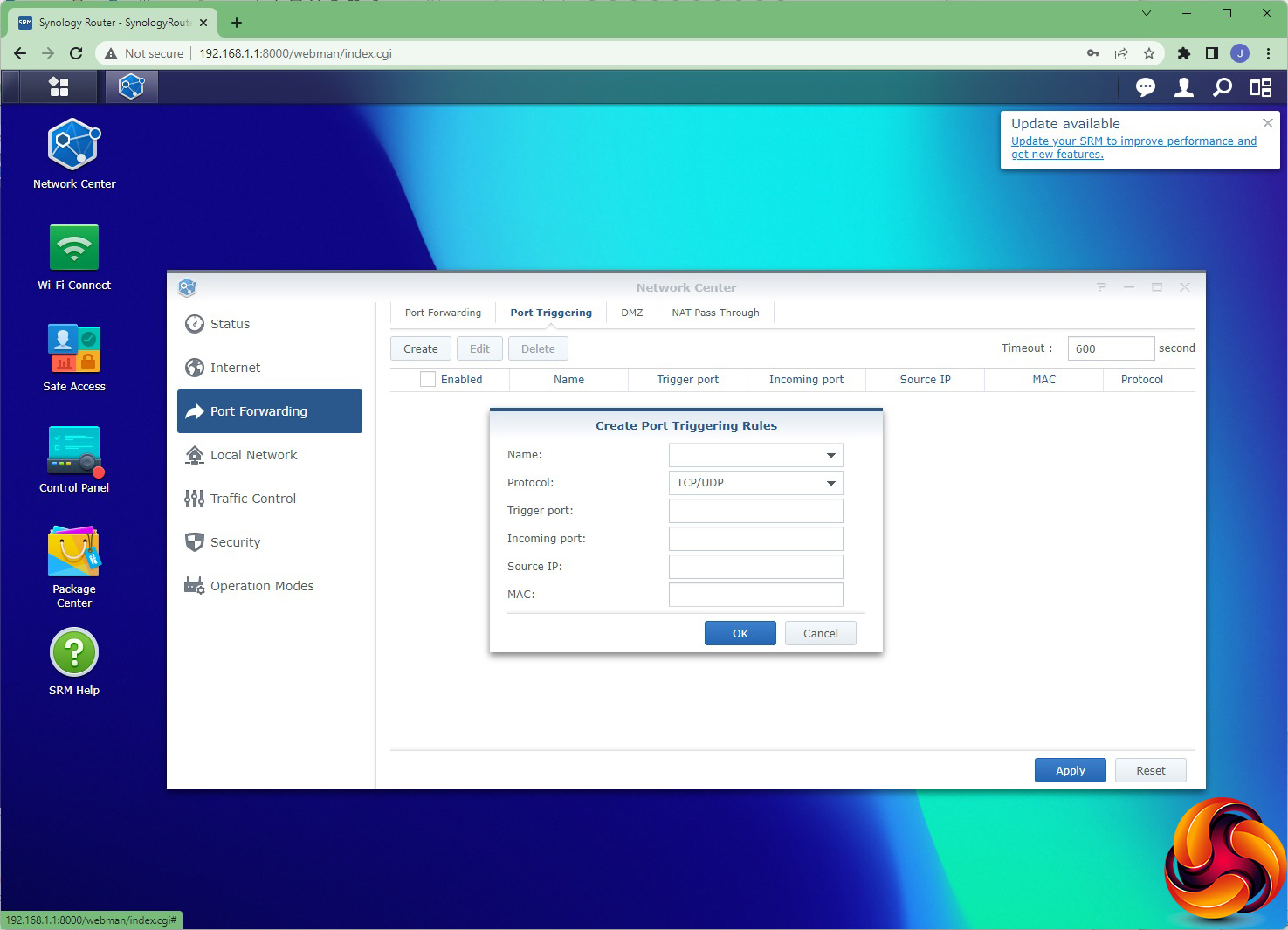Switch to Port Triggering tab
Screen dimensions: 1288x930
point(551,313)
